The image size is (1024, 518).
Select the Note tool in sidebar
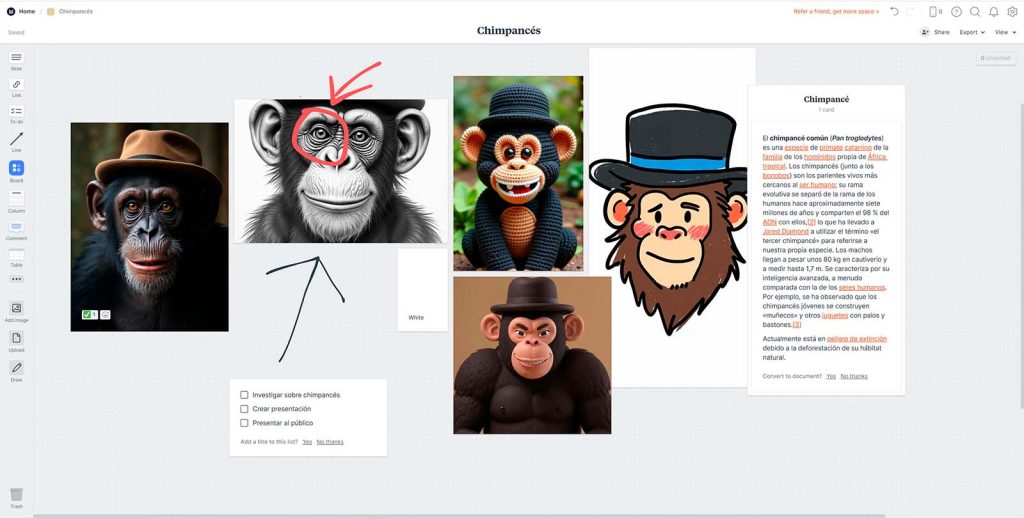[x=16, y=58]
